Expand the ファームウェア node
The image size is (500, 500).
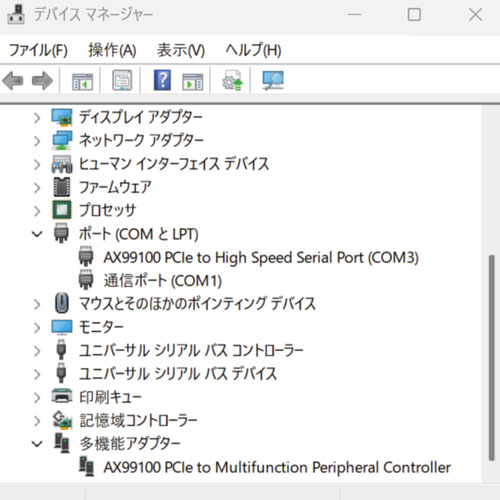37,188
